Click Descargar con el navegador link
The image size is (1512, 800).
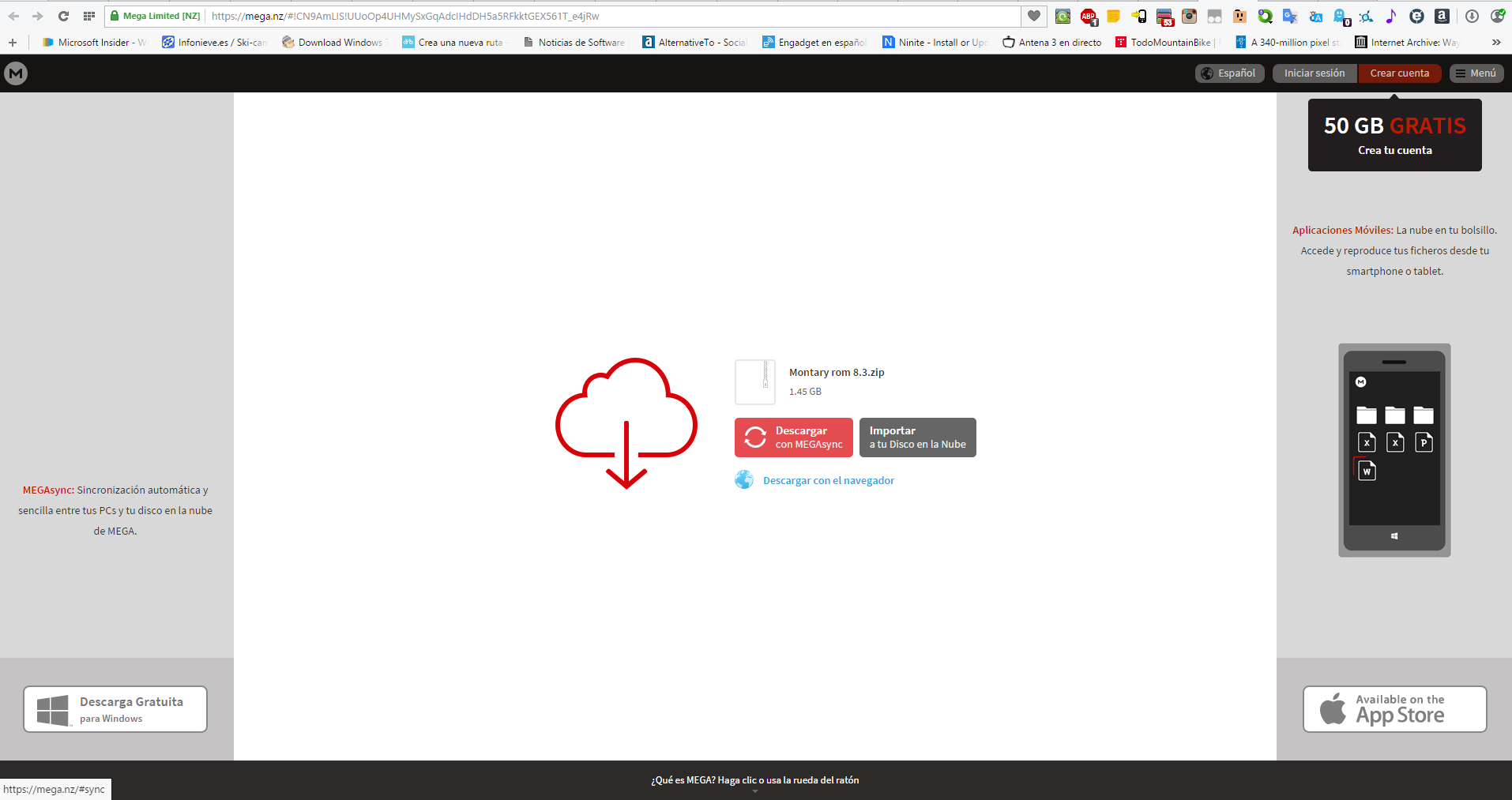click(829, 480)
